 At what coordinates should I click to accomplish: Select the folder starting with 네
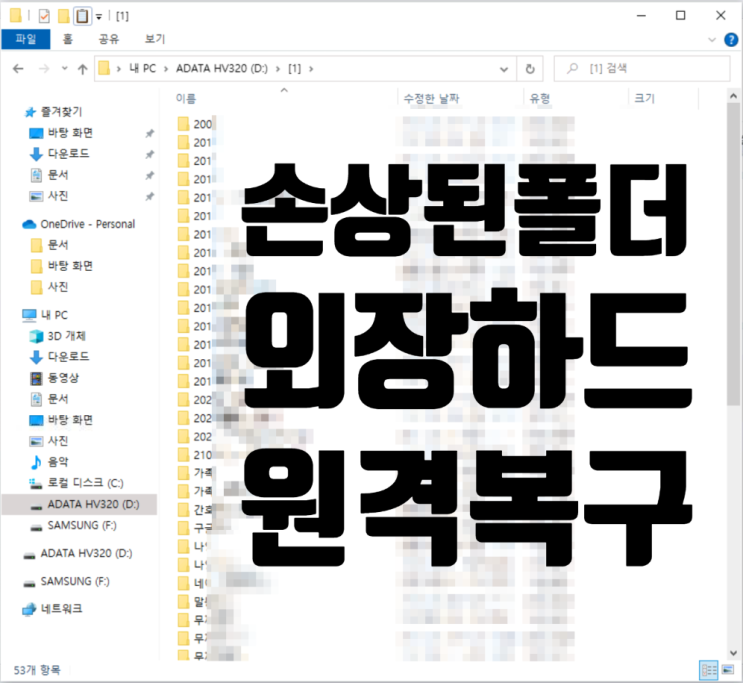click(193, 583)
